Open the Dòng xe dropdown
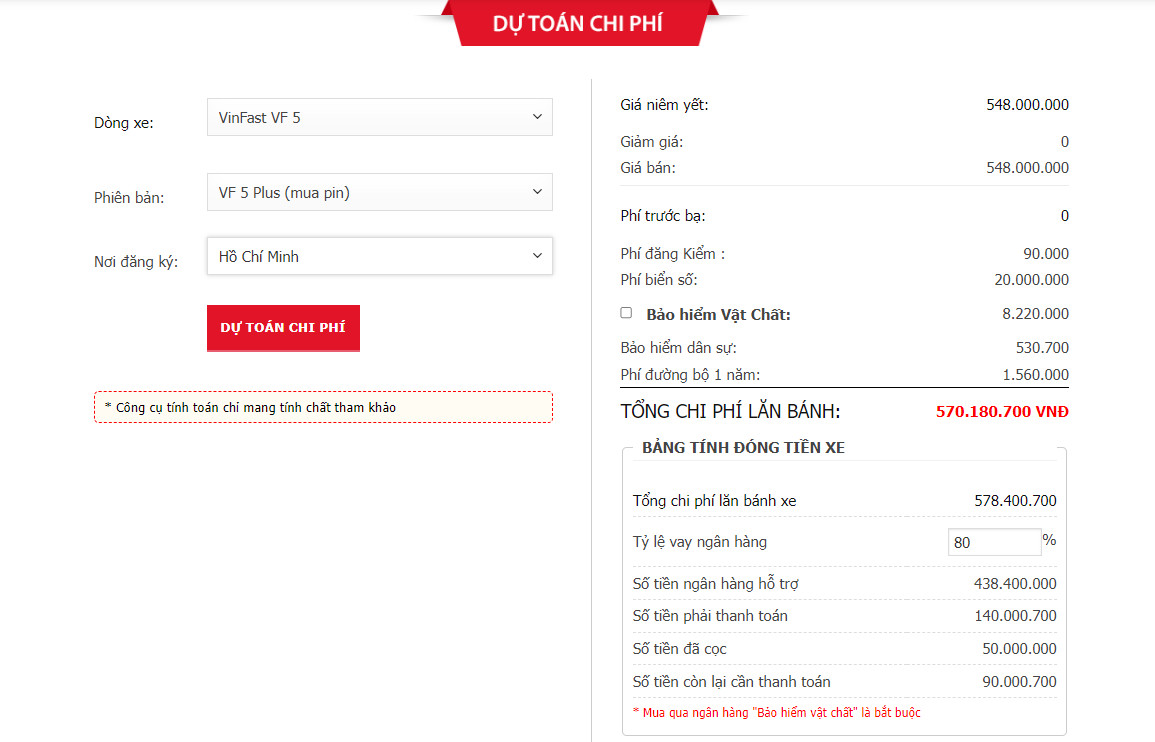1155x742 pixels. (379, 117)
